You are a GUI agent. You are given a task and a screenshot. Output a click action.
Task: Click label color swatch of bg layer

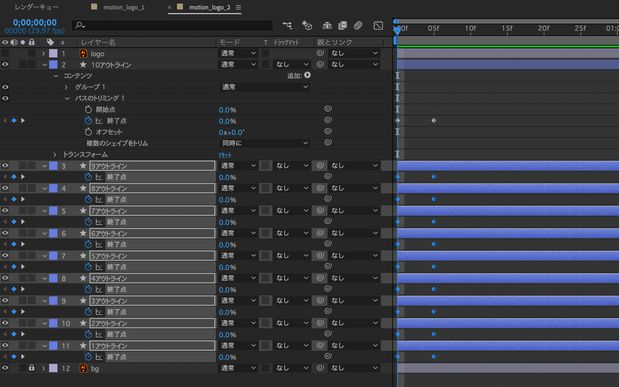pos(53,368)
